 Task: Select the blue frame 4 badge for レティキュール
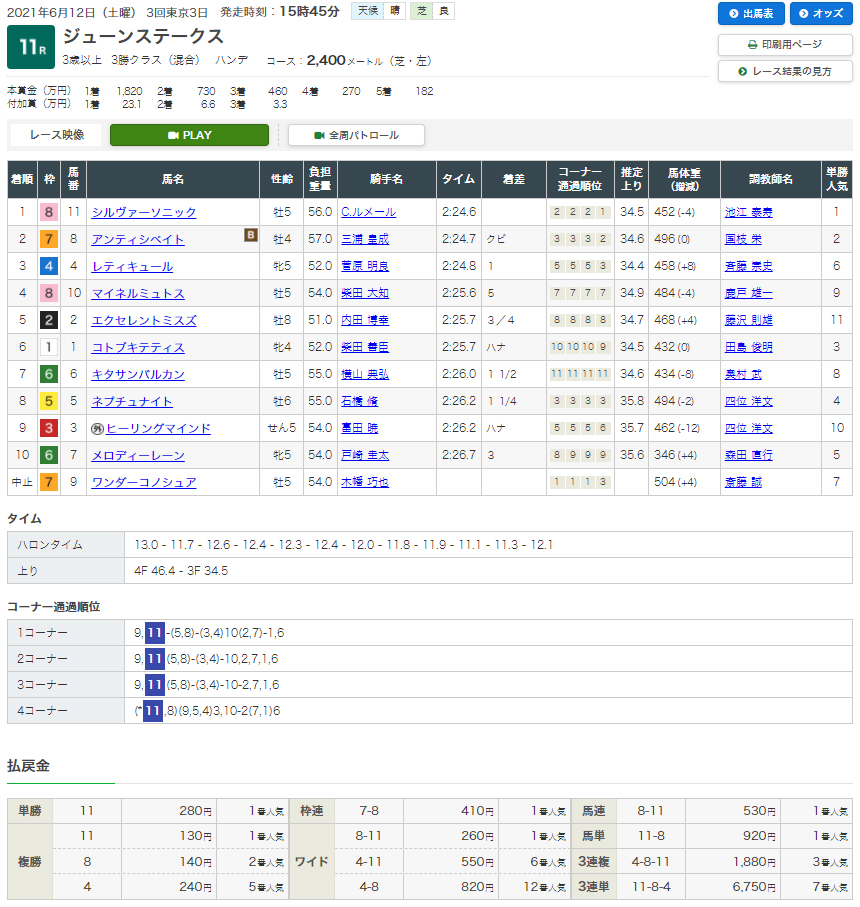[48, 266]
